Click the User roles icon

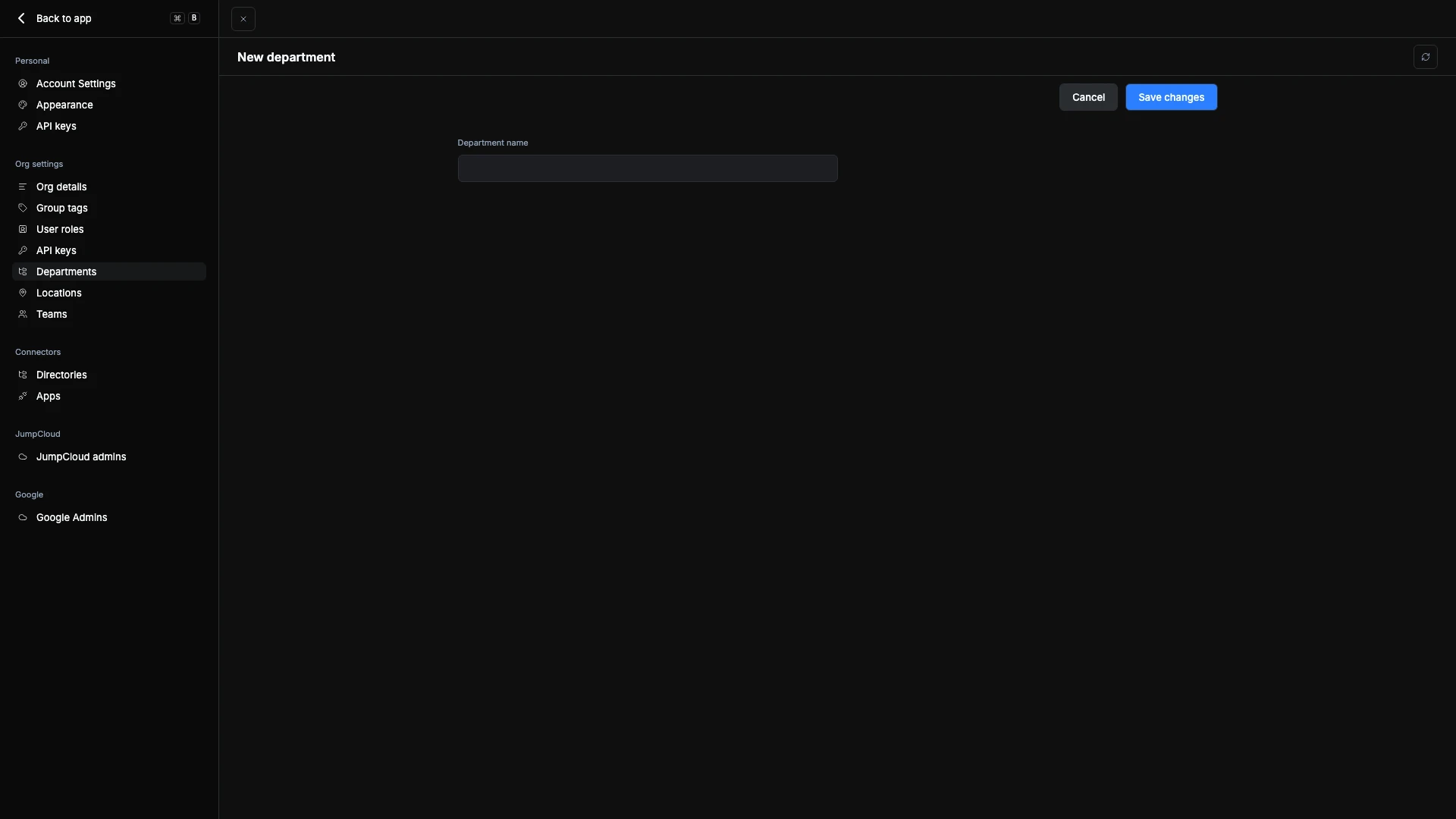coord(23,229)
